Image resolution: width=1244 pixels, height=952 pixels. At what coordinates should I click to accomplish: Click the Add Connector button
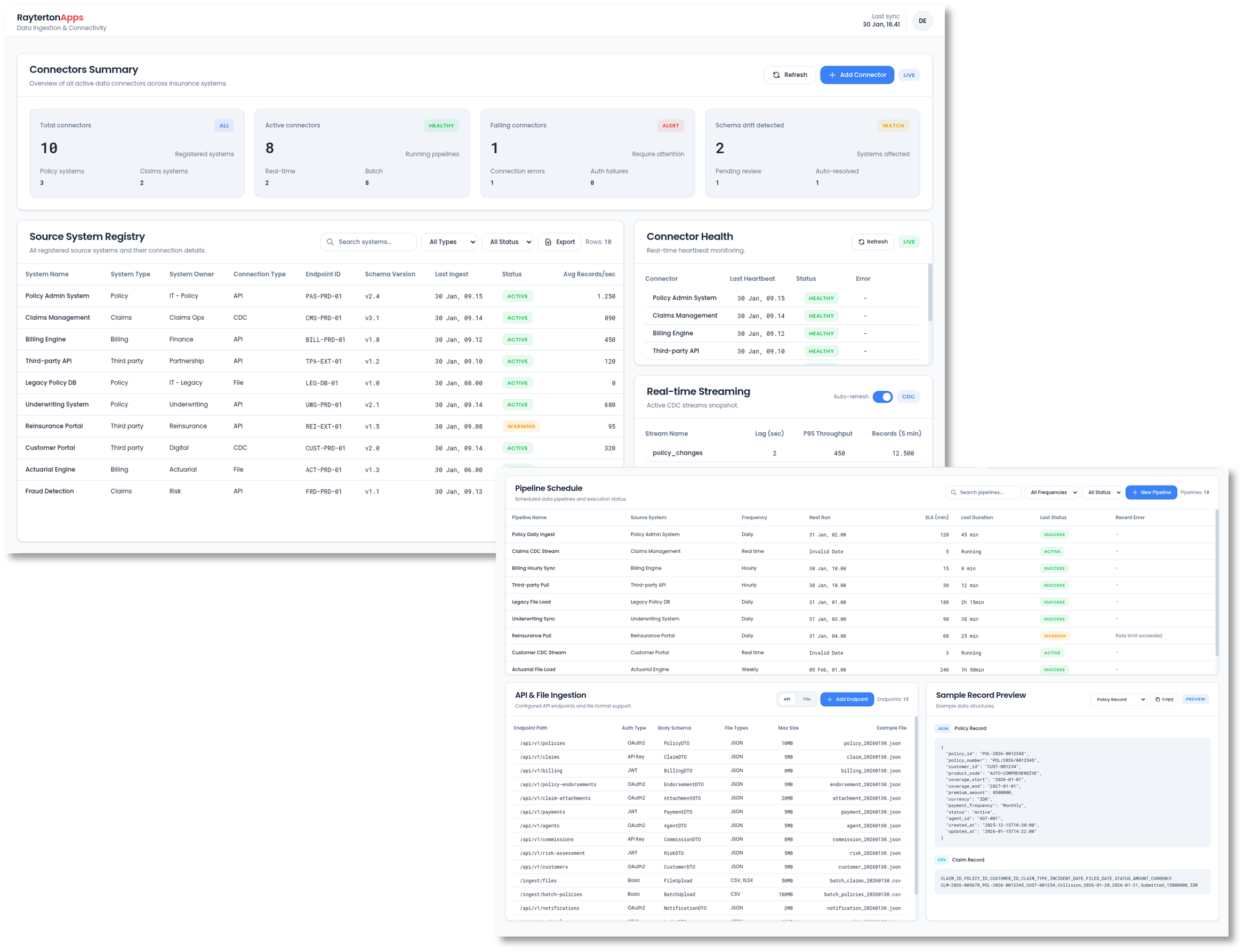pos(857,74)
